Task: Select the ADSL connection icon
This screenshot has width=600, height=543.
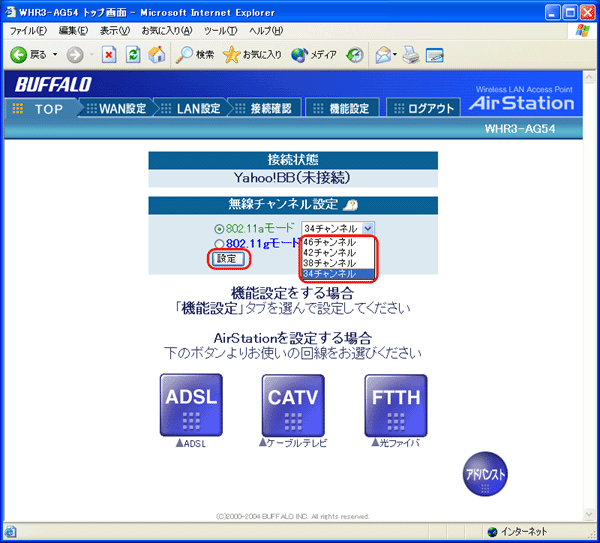Action: [191, 405]
